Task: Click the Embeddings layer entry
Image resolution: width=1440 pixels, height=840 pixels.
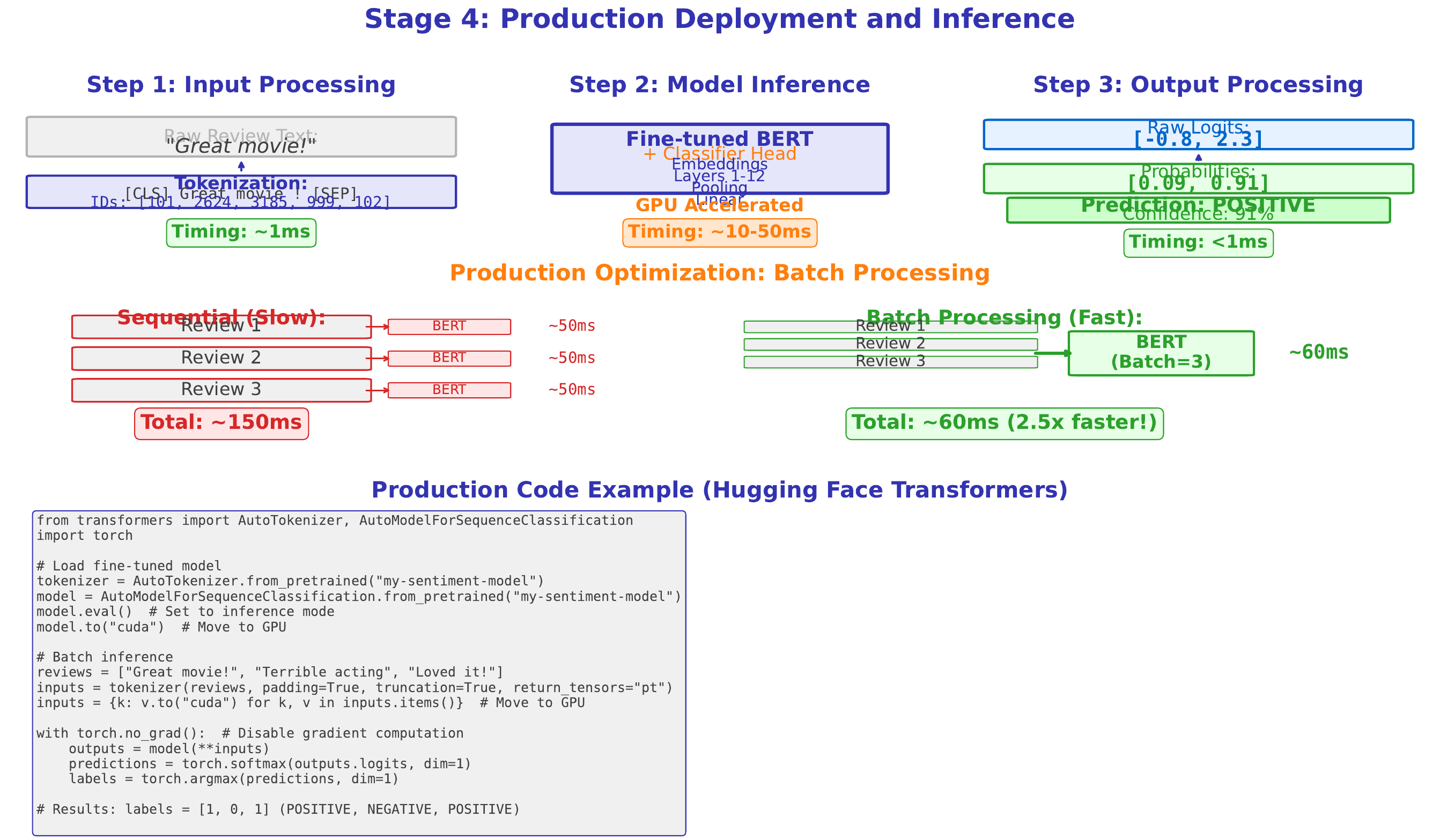Action: pos(719,165)
